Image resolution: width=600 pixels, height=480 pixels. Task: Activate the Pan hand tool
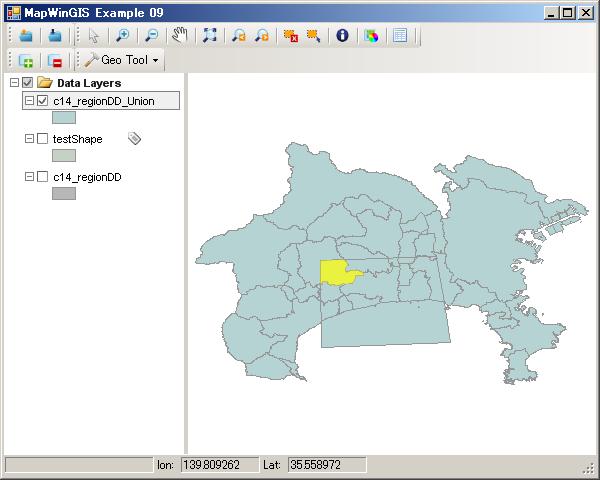[180, 35]
